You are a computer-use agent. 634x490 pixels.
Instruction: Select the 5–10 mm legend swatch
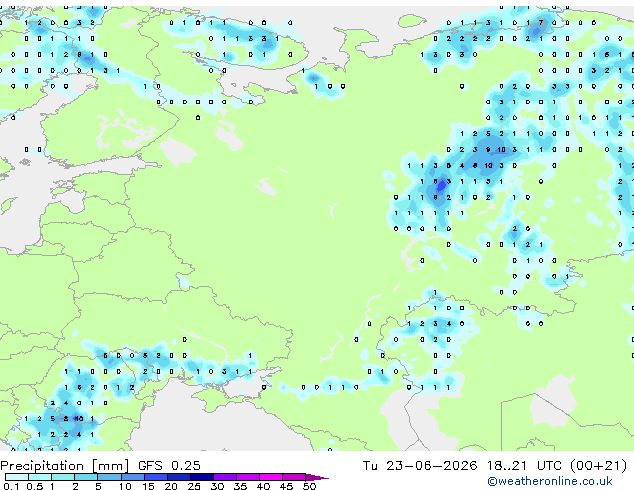[x=109, y=477]
